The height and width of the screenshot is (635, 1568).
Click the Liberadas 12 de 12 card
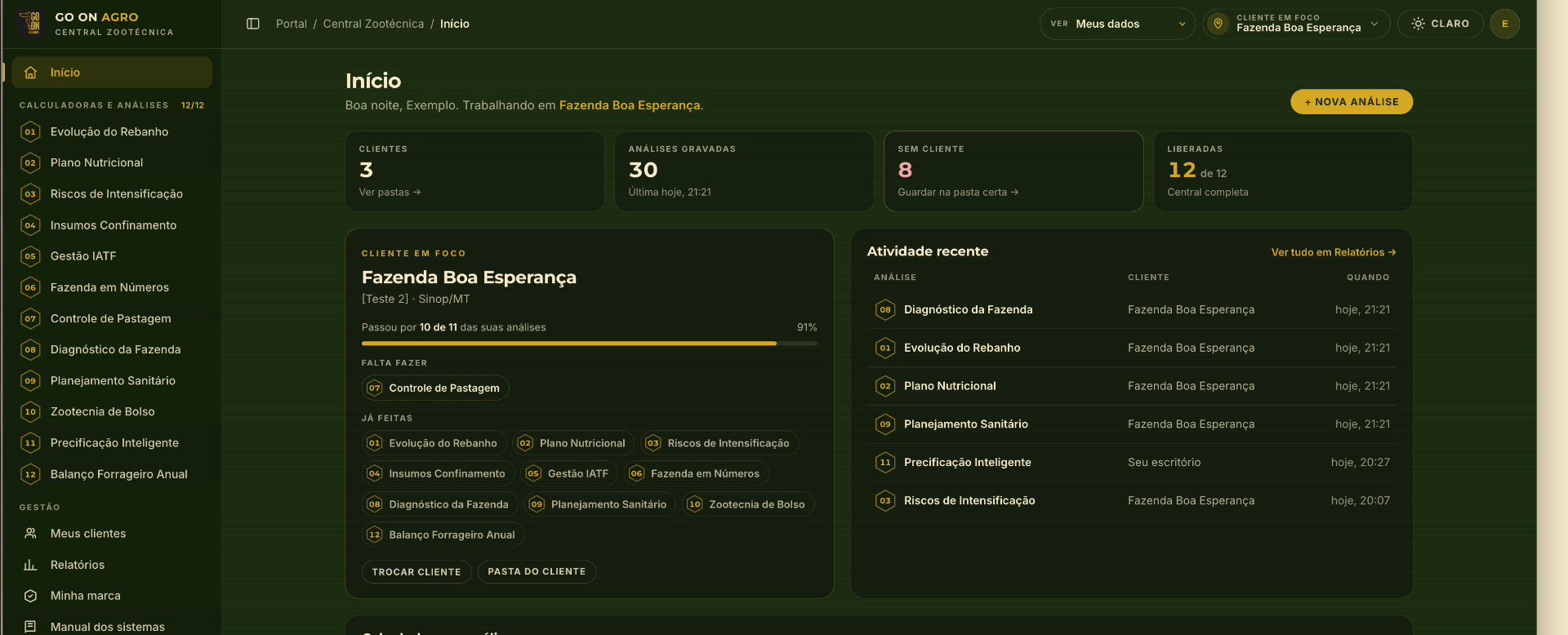click(x=1283, y=171)
